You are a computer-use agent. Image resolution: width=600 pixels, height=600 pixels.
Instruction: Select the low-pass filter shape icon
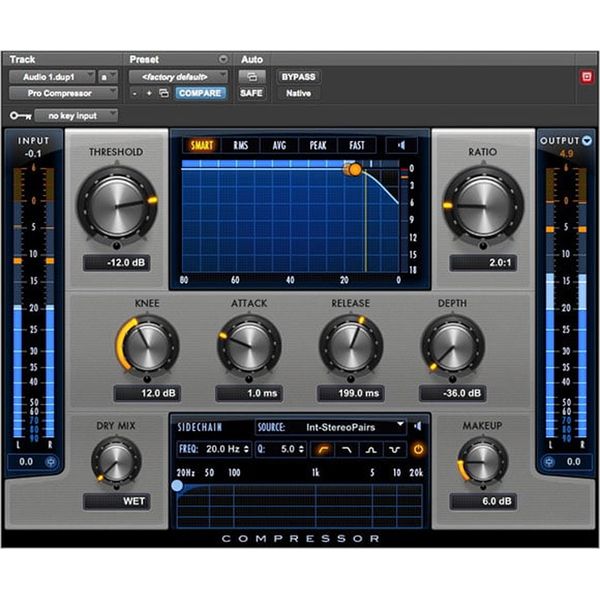click(x=346, y=450)
